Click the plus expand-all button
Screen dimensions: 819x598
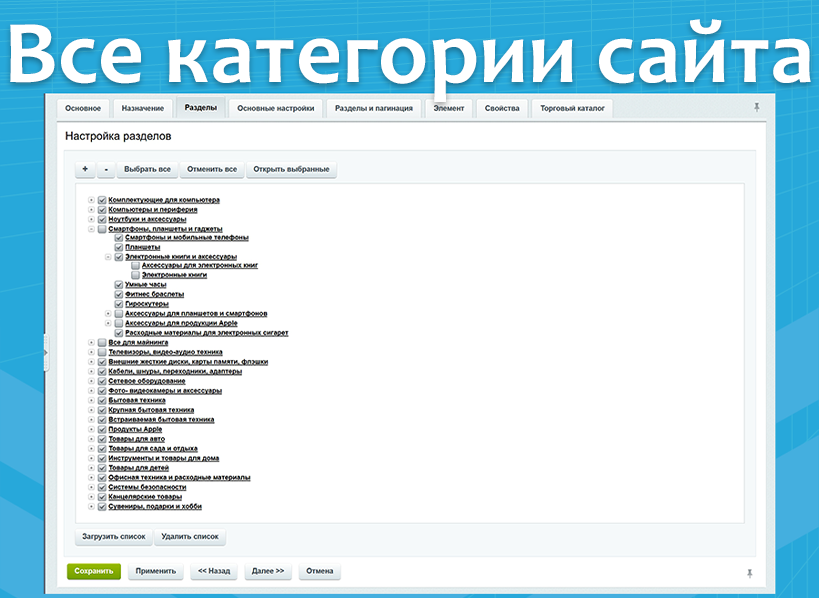click(85, 169)
